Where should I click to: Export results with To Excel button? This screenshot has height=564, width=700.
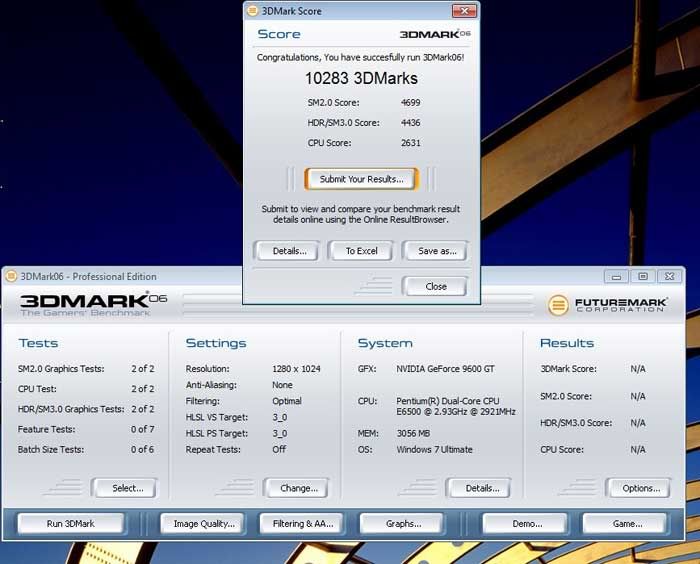pyautogui.click(x=361, y=251)
